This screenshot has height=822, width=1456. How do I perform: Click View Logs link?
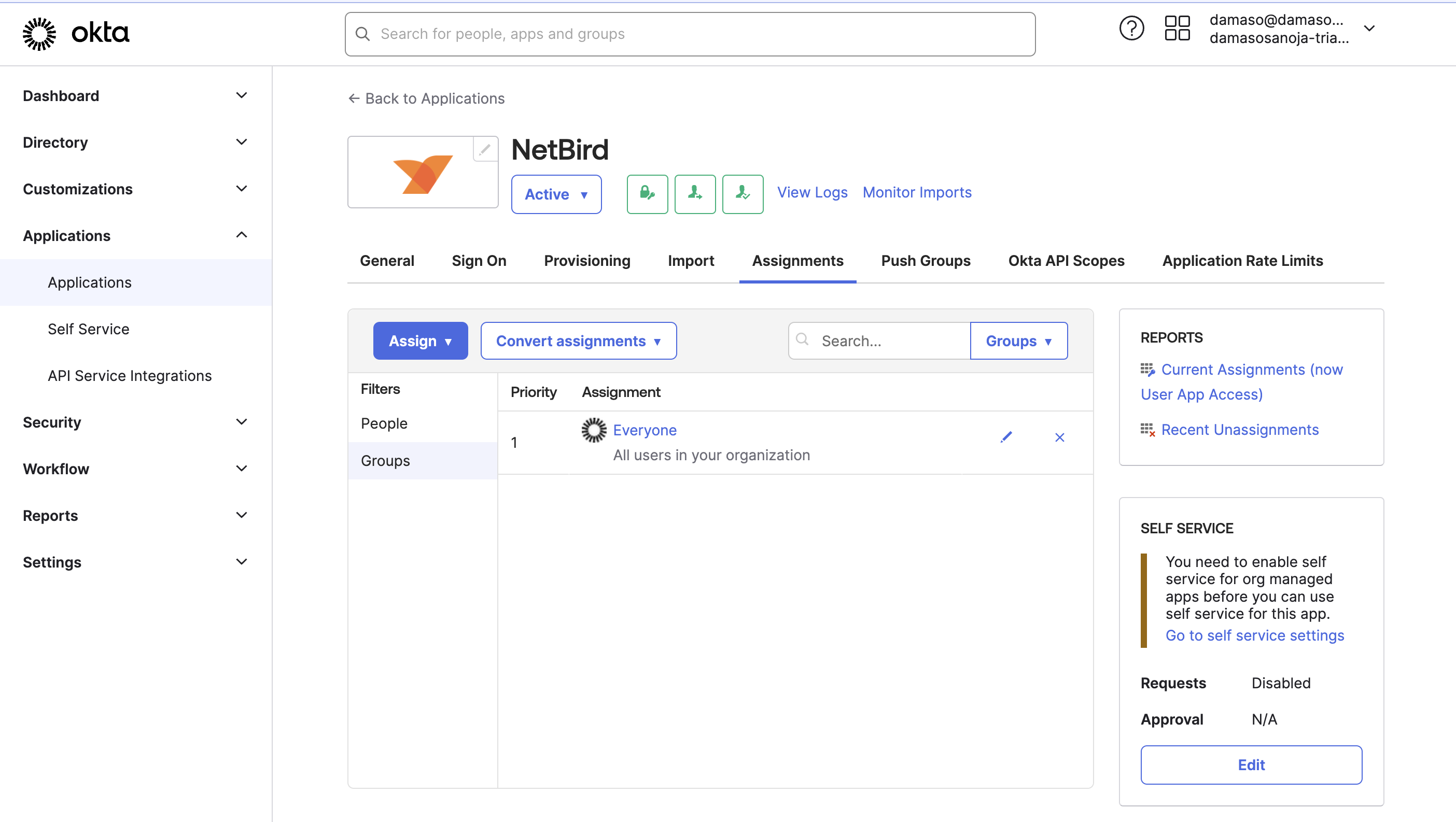pos(812,192)
